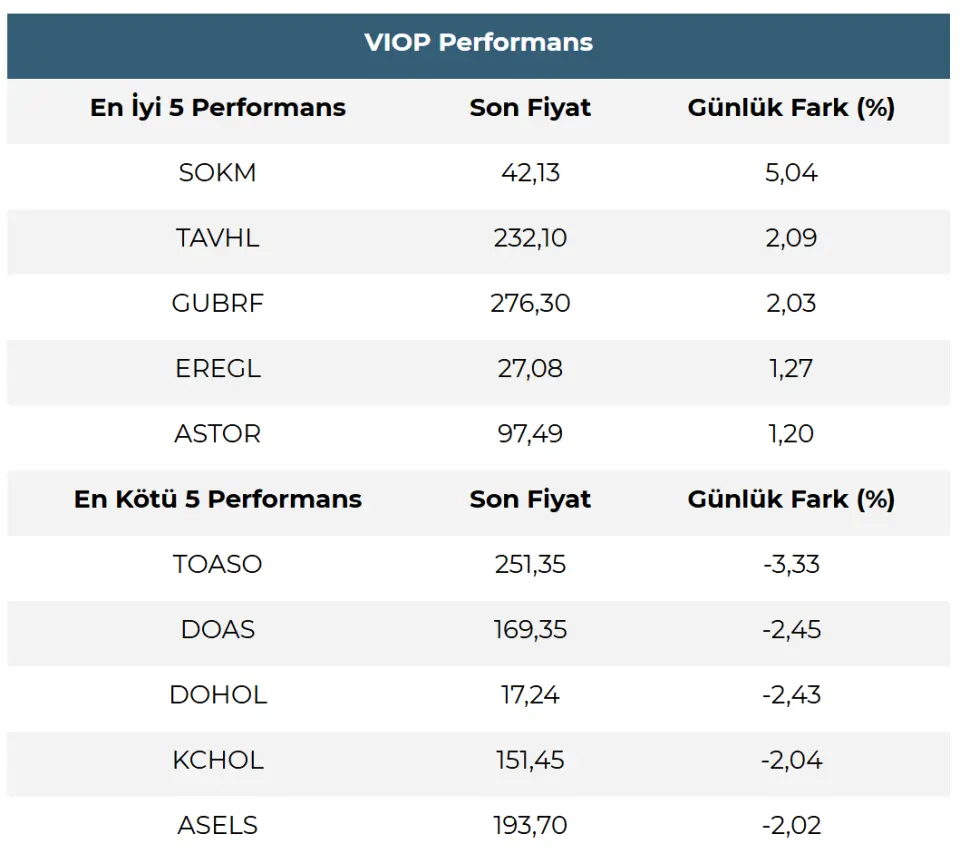Image resolution: width=960 pixels, height=863 pixels.
Task: Select the GUBRF ticker row label
Action: 218,303
